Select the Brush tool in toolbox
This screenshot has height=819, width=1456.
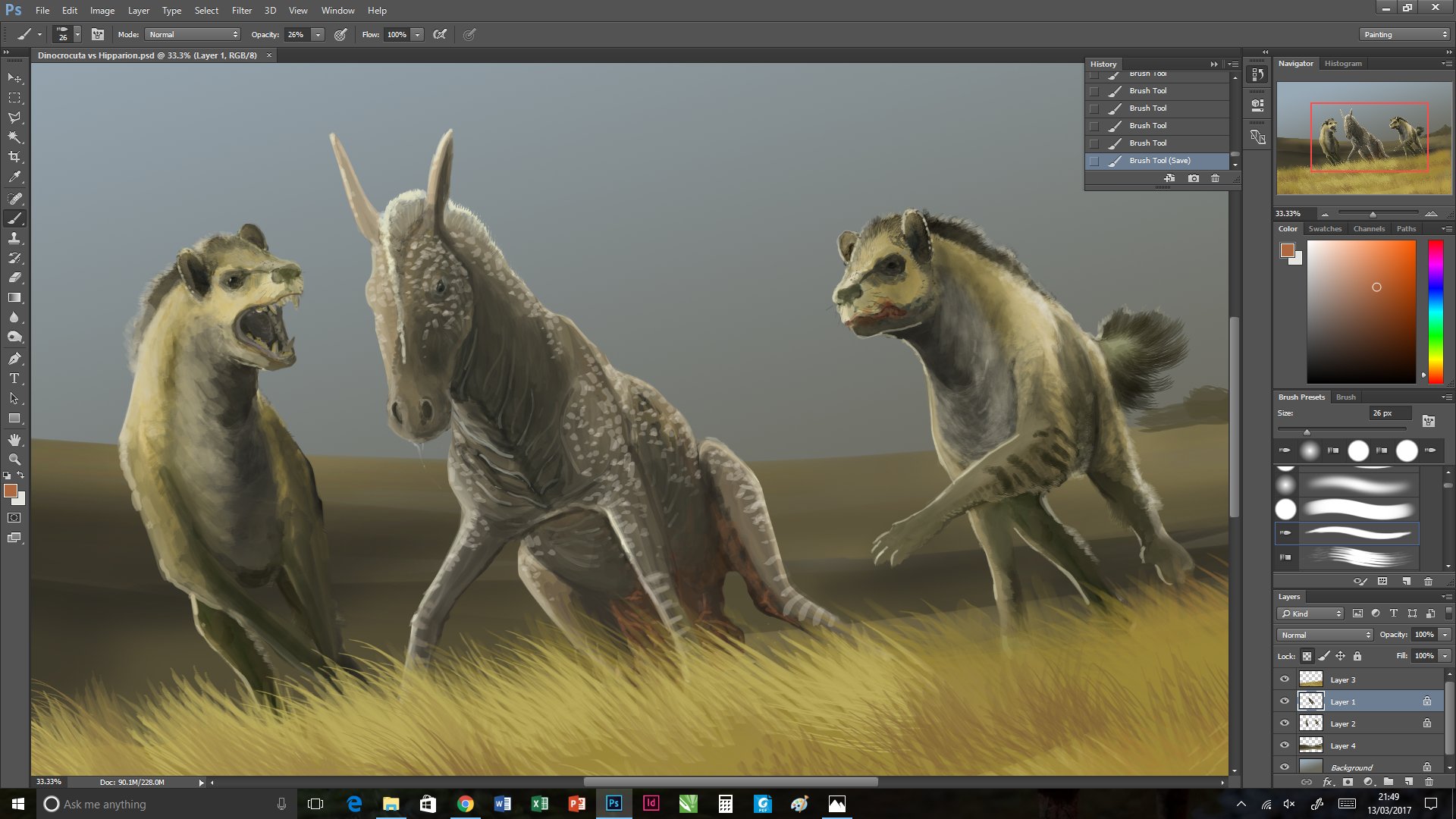[14, 218]
